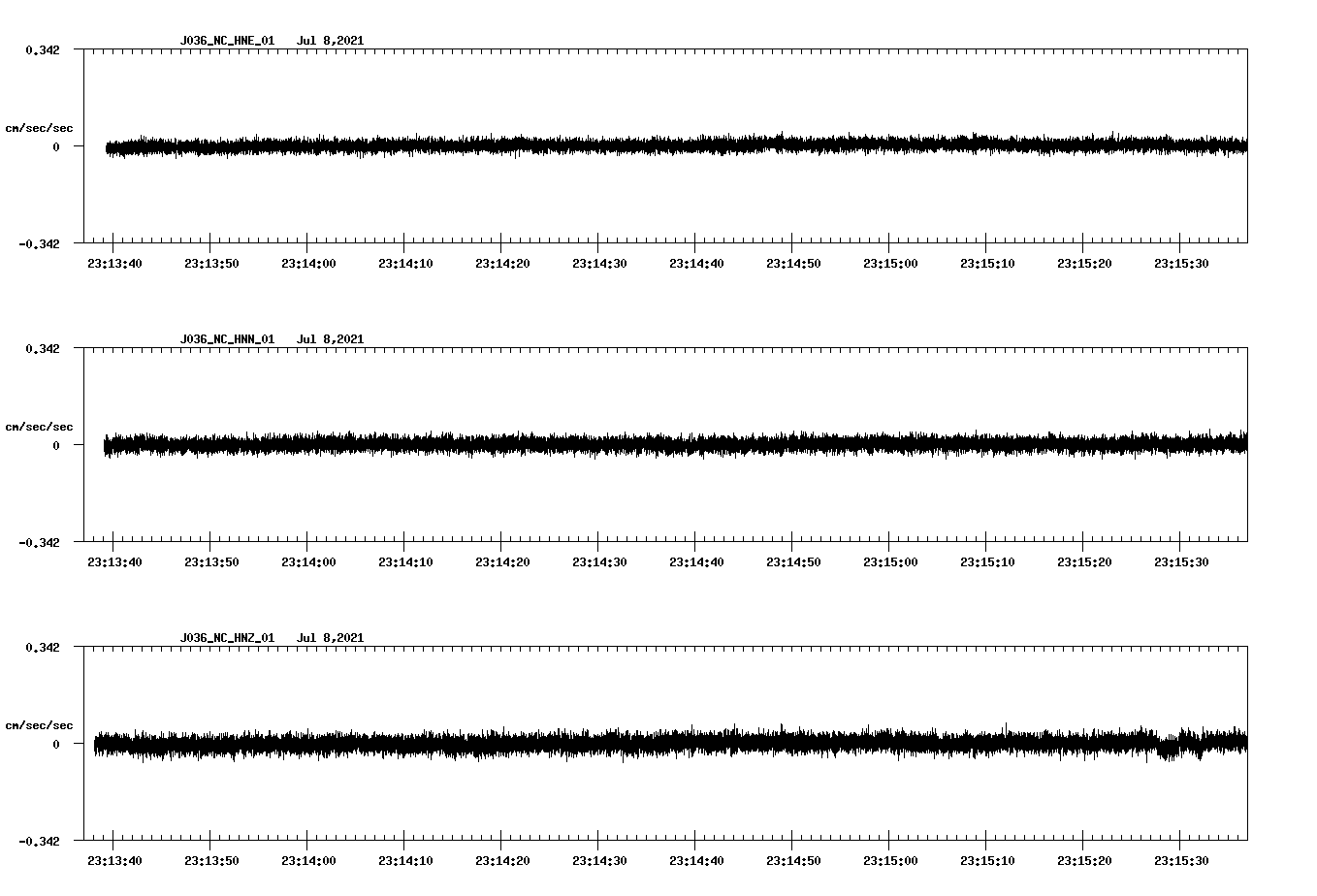The width and height of the screenshot is (1317, 896).
Task: Click the 23:13:50 time label under HNE plot
Action: click(211, 264)
